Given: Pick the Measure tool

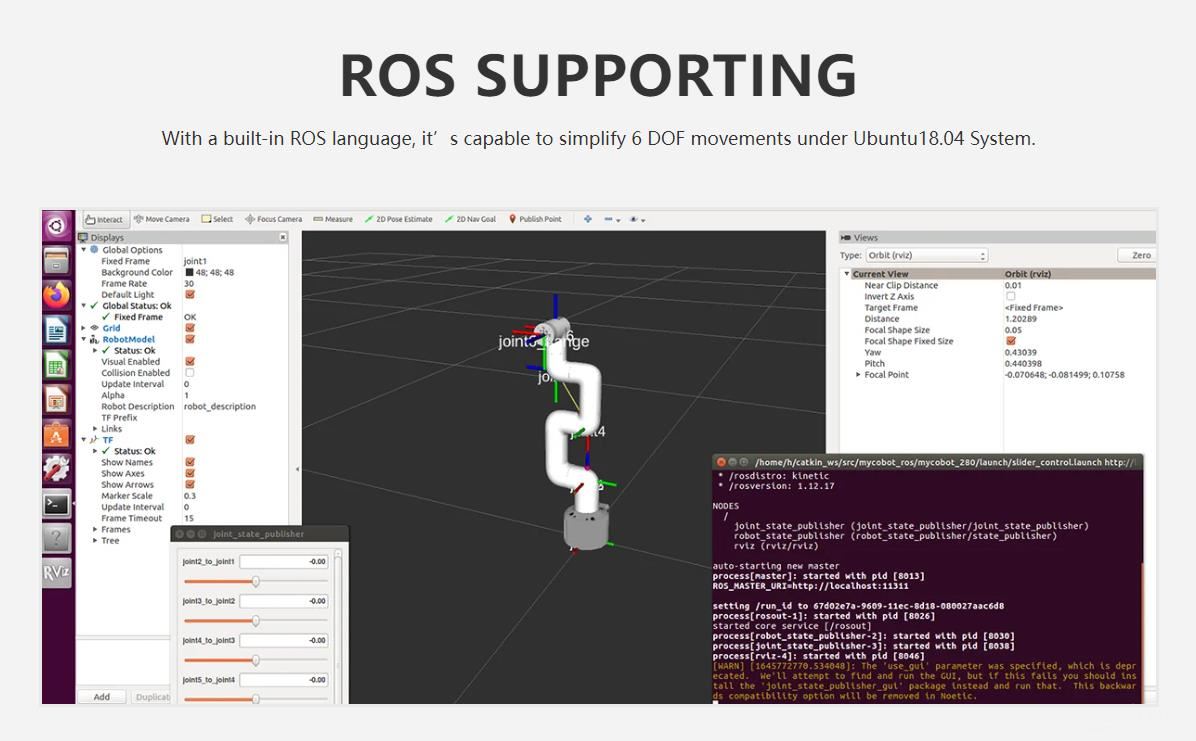Looking at the screenshot, I should pos(333,219).
